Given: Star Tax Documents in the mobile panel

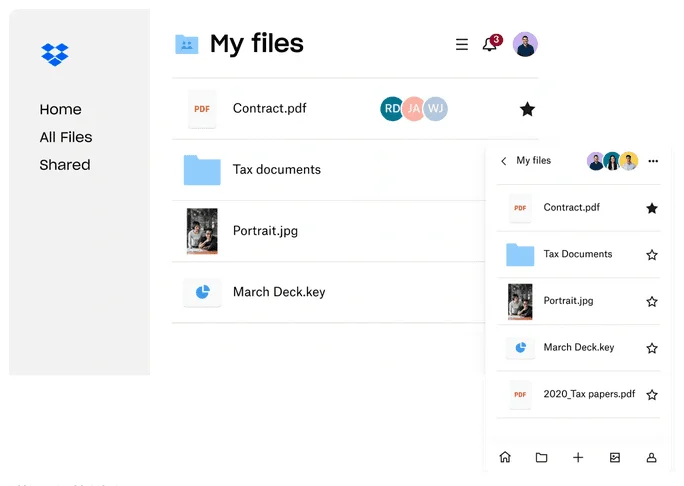Looking at the screenshot, I should (x=652, y=255).
